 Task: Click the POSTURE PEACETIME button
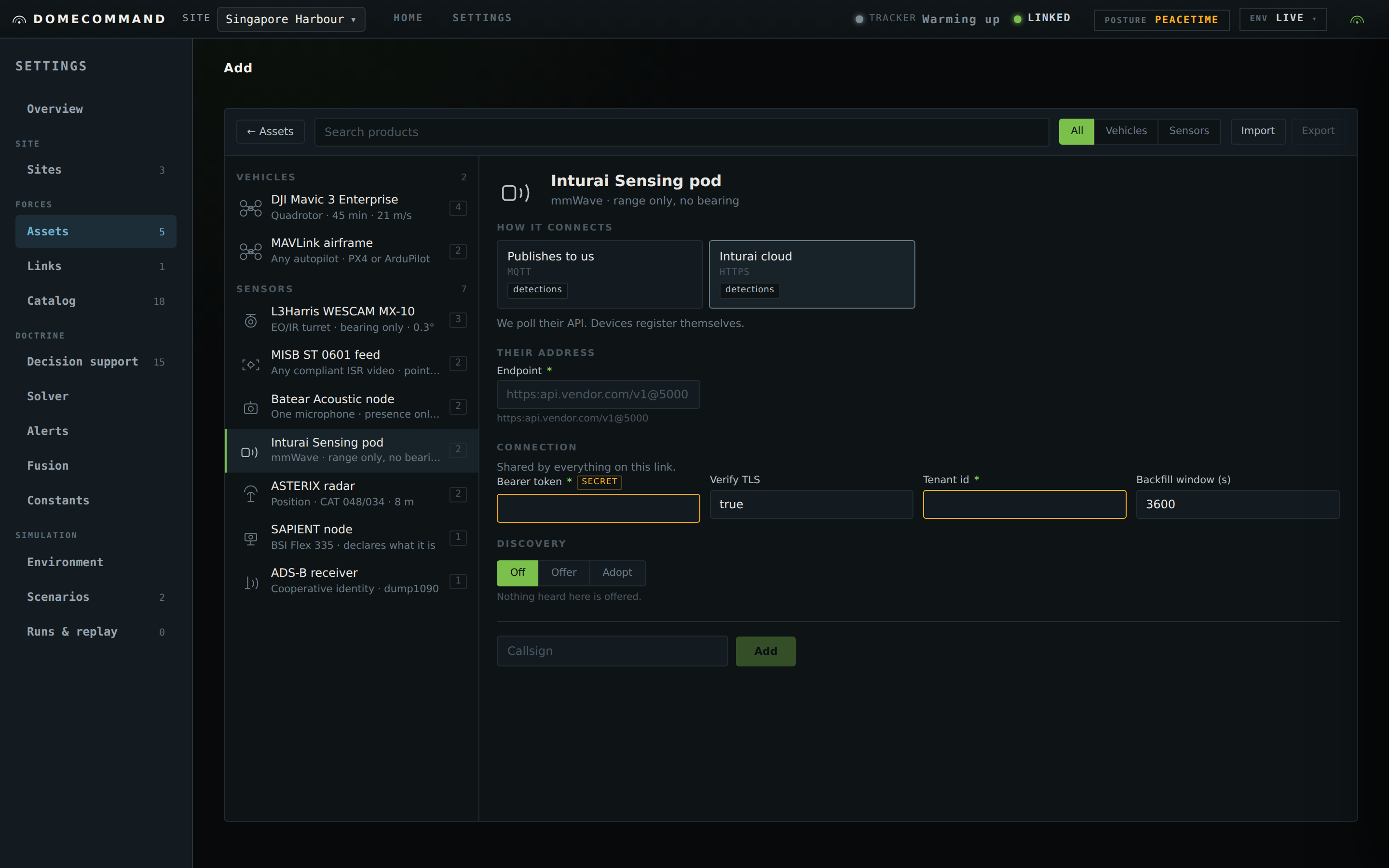(x=1161, y=19)
